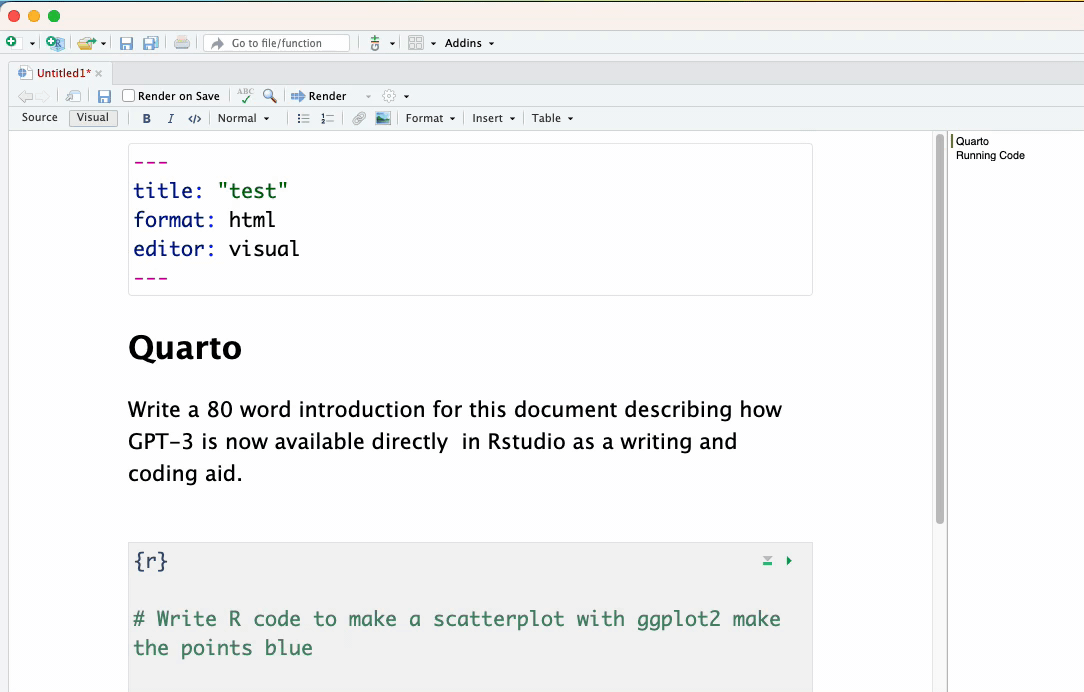Click the editor: visual YAML line
Screen dimensions: 1084x692
pos(216,249)
